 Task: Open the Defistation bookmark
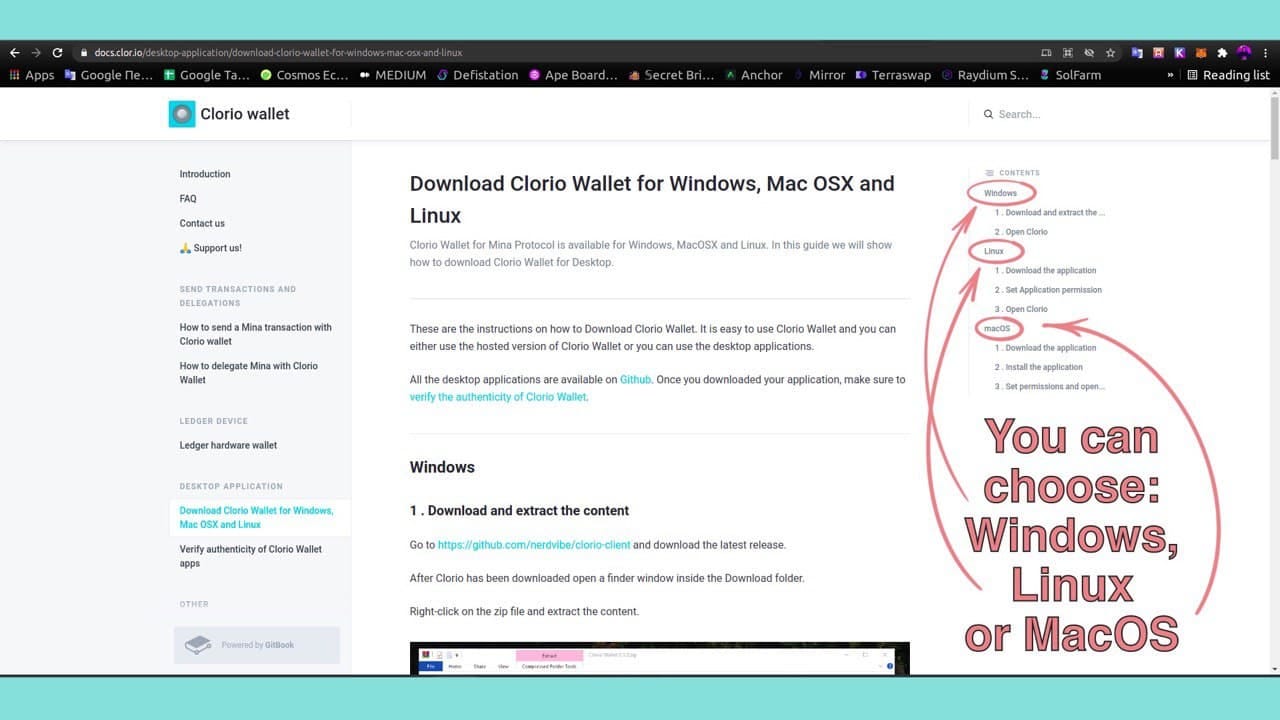[x=478, y=75]
